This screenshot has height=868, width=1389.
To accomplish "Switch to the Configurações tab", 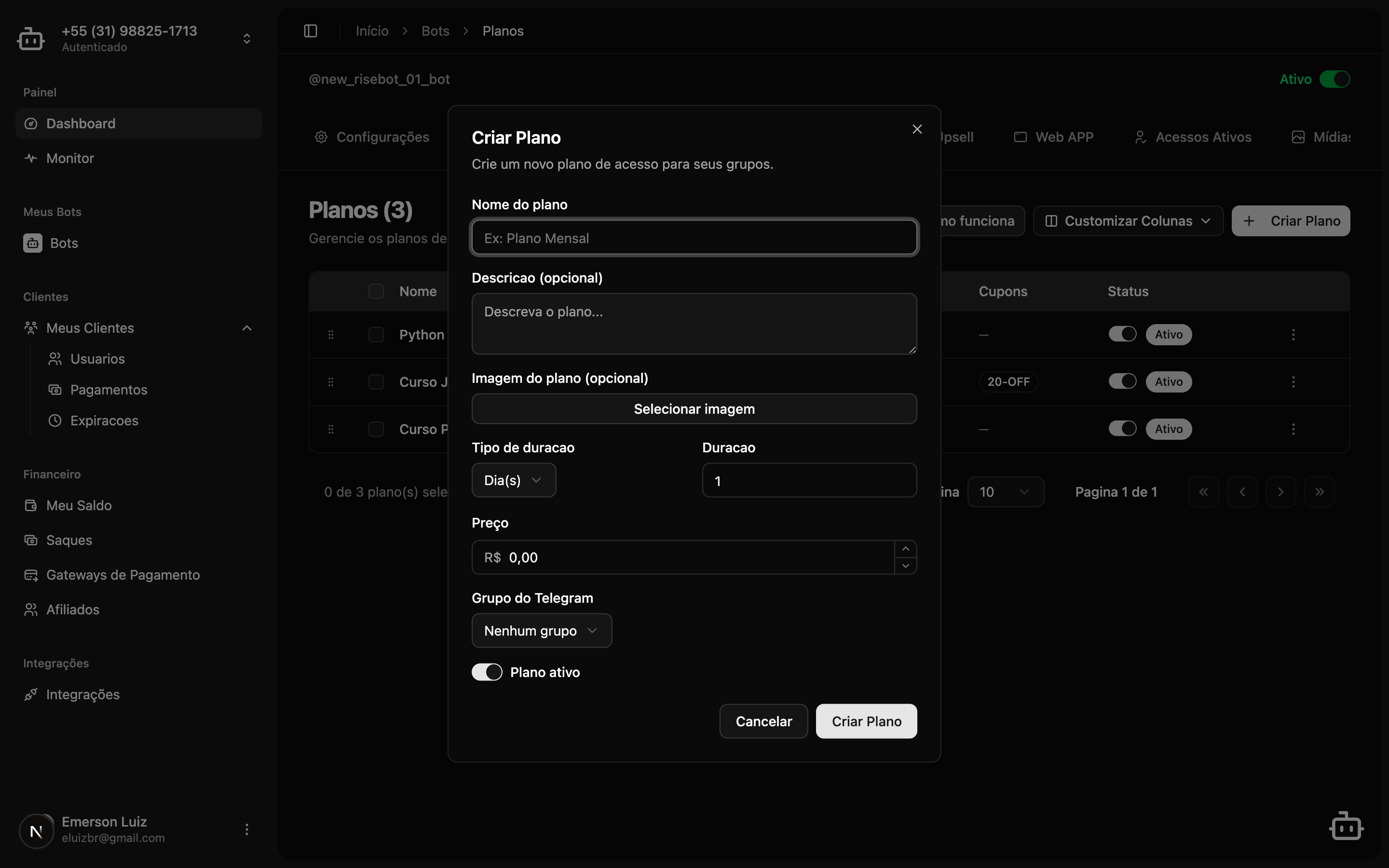I will click(x=372, y=137).
